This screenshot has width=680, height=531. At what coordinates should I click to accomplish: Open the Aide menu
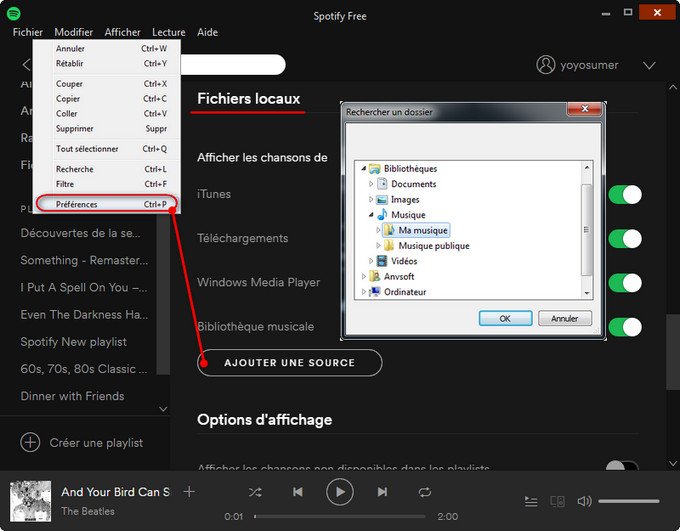[x=207, y=32]
